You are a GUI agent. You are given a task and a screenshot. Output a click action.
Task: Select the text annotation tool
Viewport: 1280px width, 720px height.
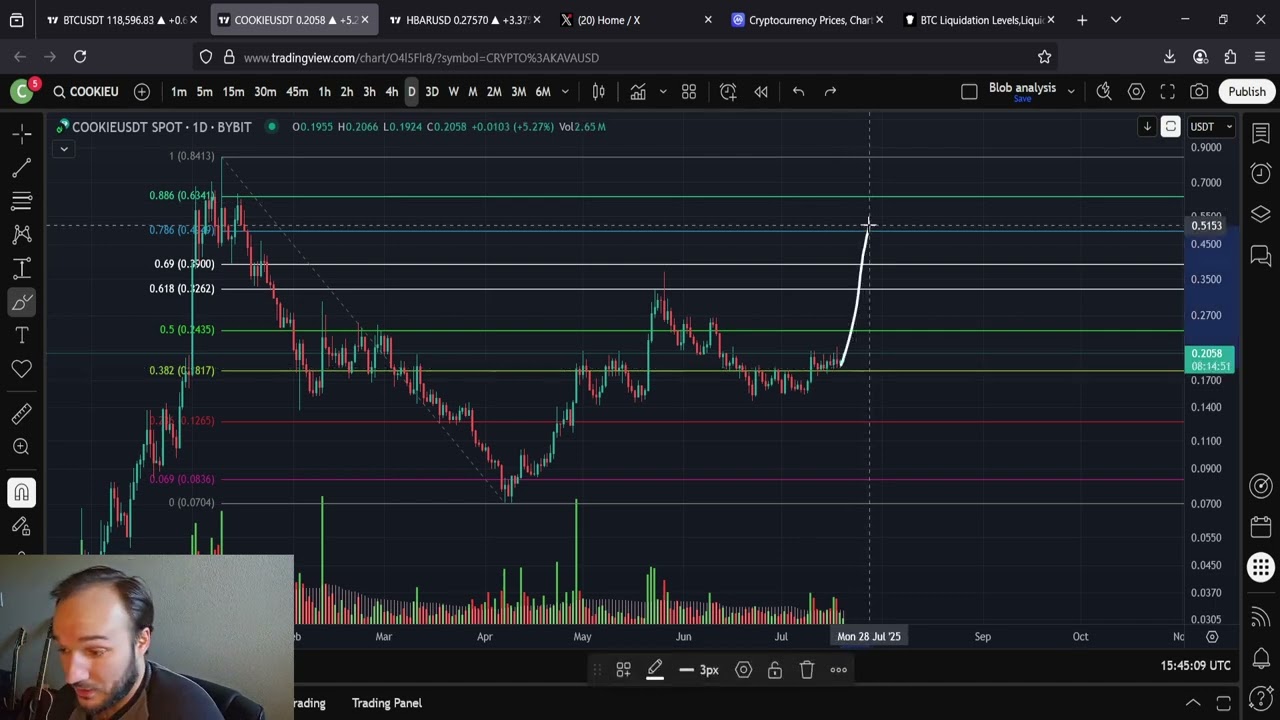(x=22, y=335)
